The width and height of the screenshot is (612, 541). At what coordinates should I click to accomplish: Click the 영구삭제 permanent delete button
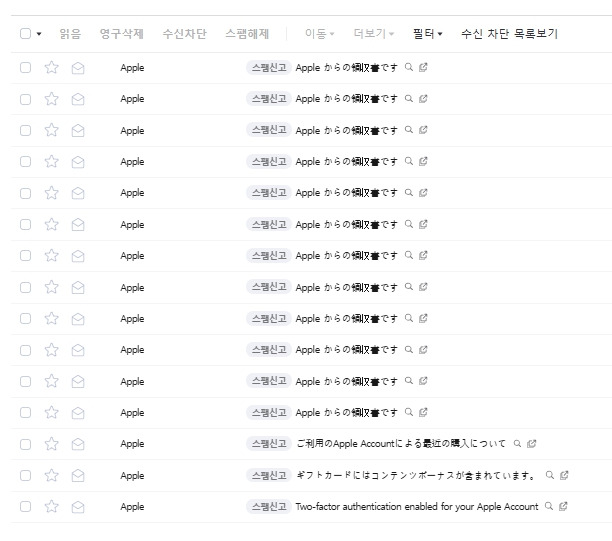click(x=122, y=34)
